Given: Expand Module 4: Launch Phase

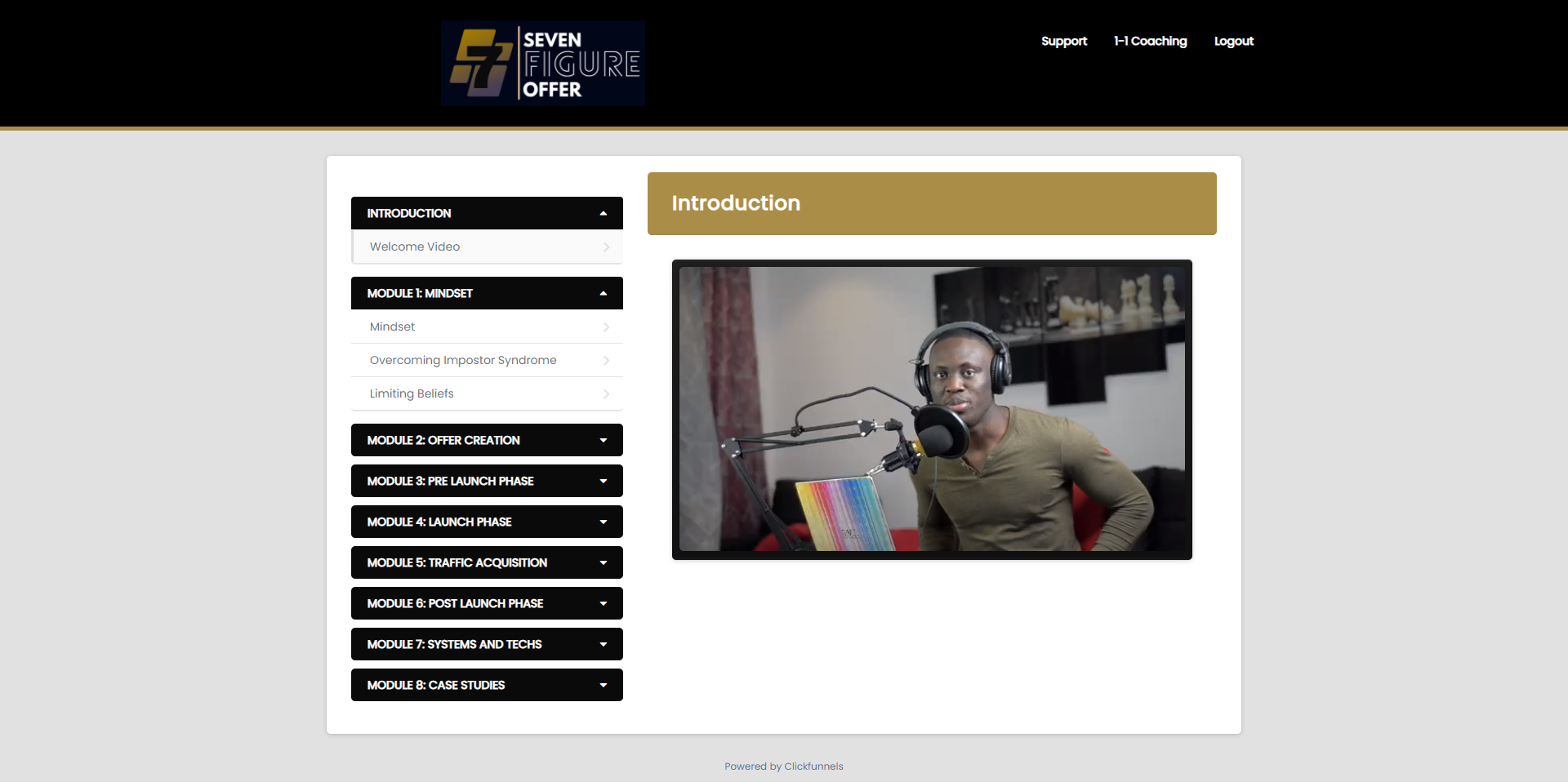Looking at the screenshot, I should coord(487,522).
